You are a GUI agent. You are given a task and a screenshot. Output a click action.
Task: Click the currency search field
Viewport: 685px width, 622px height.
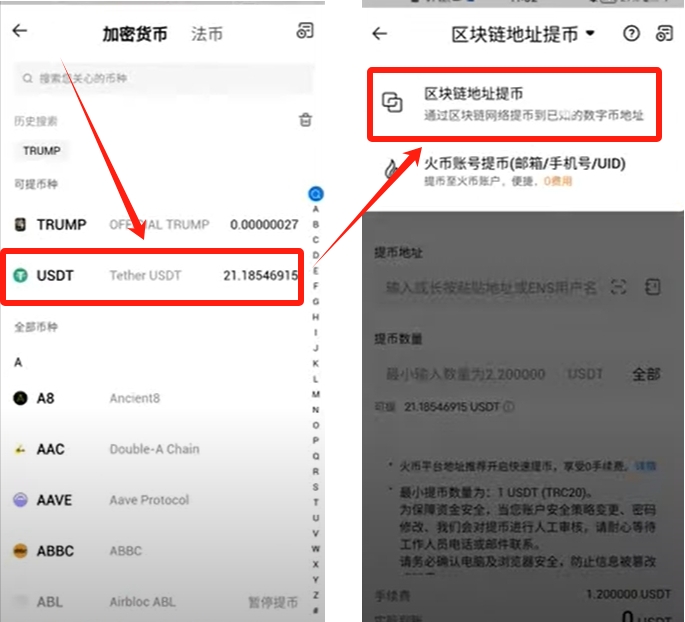(x=164, y=78)
